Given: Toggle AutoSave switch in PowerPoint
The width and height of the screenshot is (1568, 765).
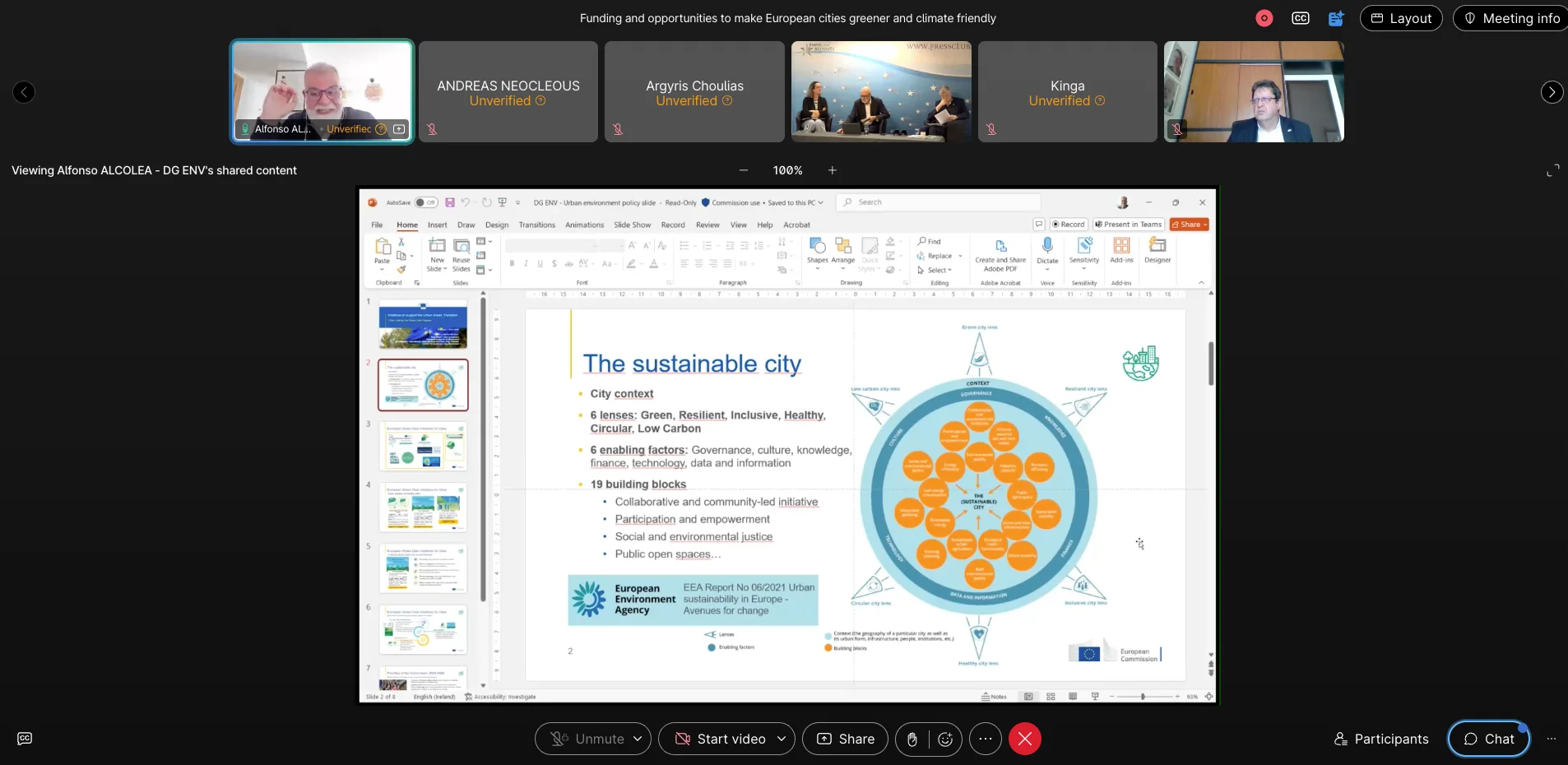Looking at the screenshot, I should click(x=426, y=202).
